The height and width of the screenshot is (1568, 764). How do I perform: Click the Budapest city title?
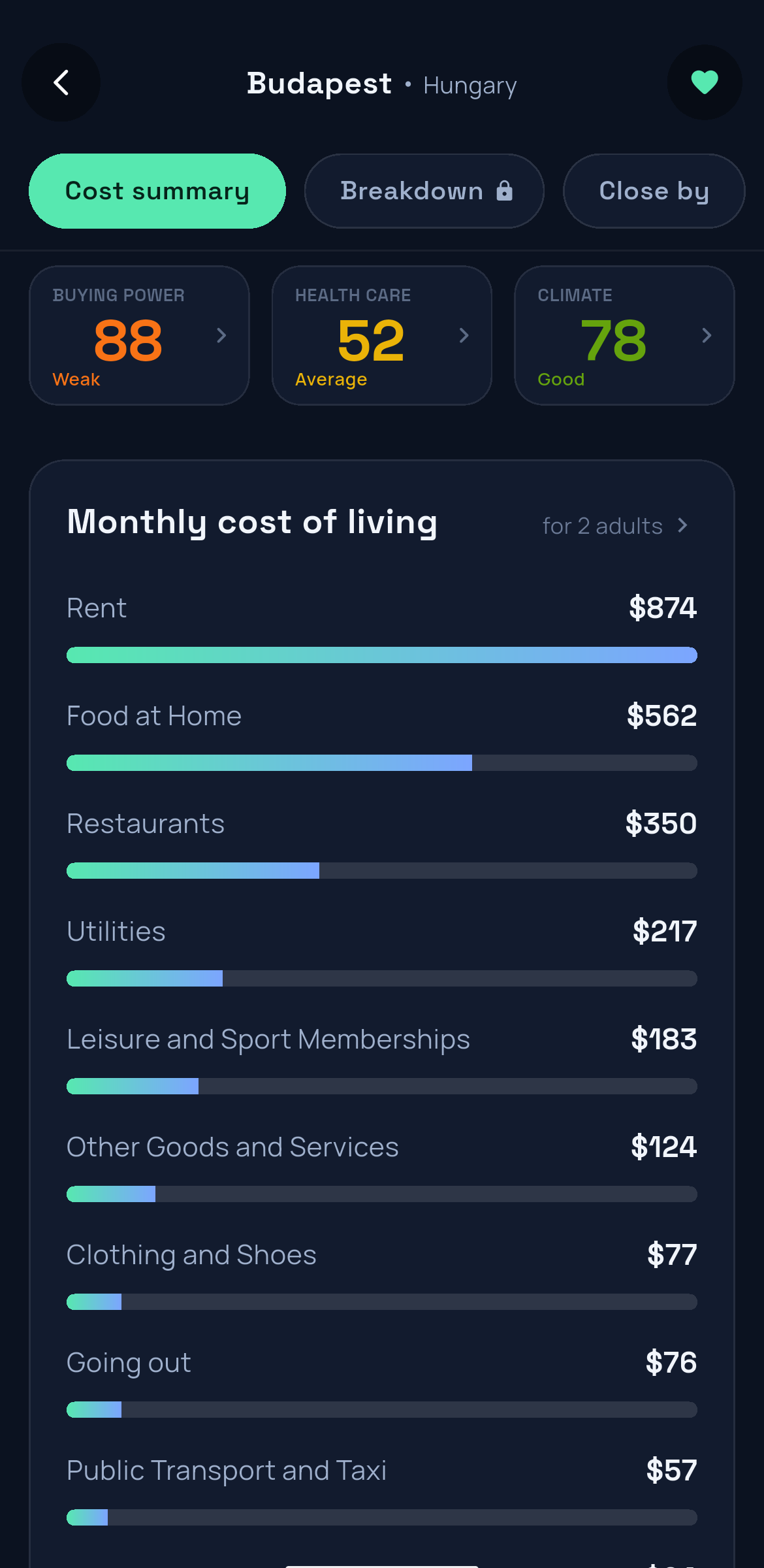(x=319, y=84)
